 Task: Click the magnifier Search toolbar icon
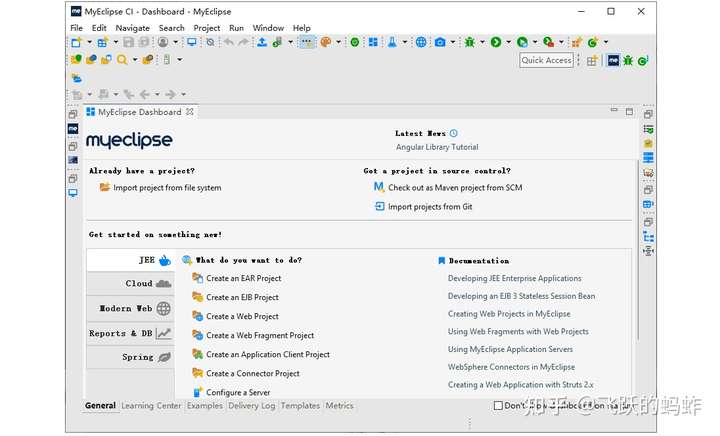pos(122,60)
